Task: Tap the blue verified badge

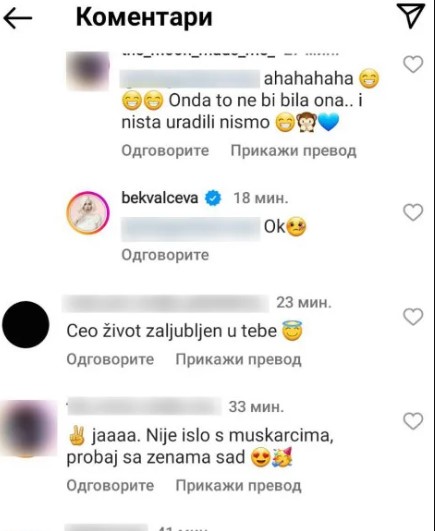Action: coord(213,198)
